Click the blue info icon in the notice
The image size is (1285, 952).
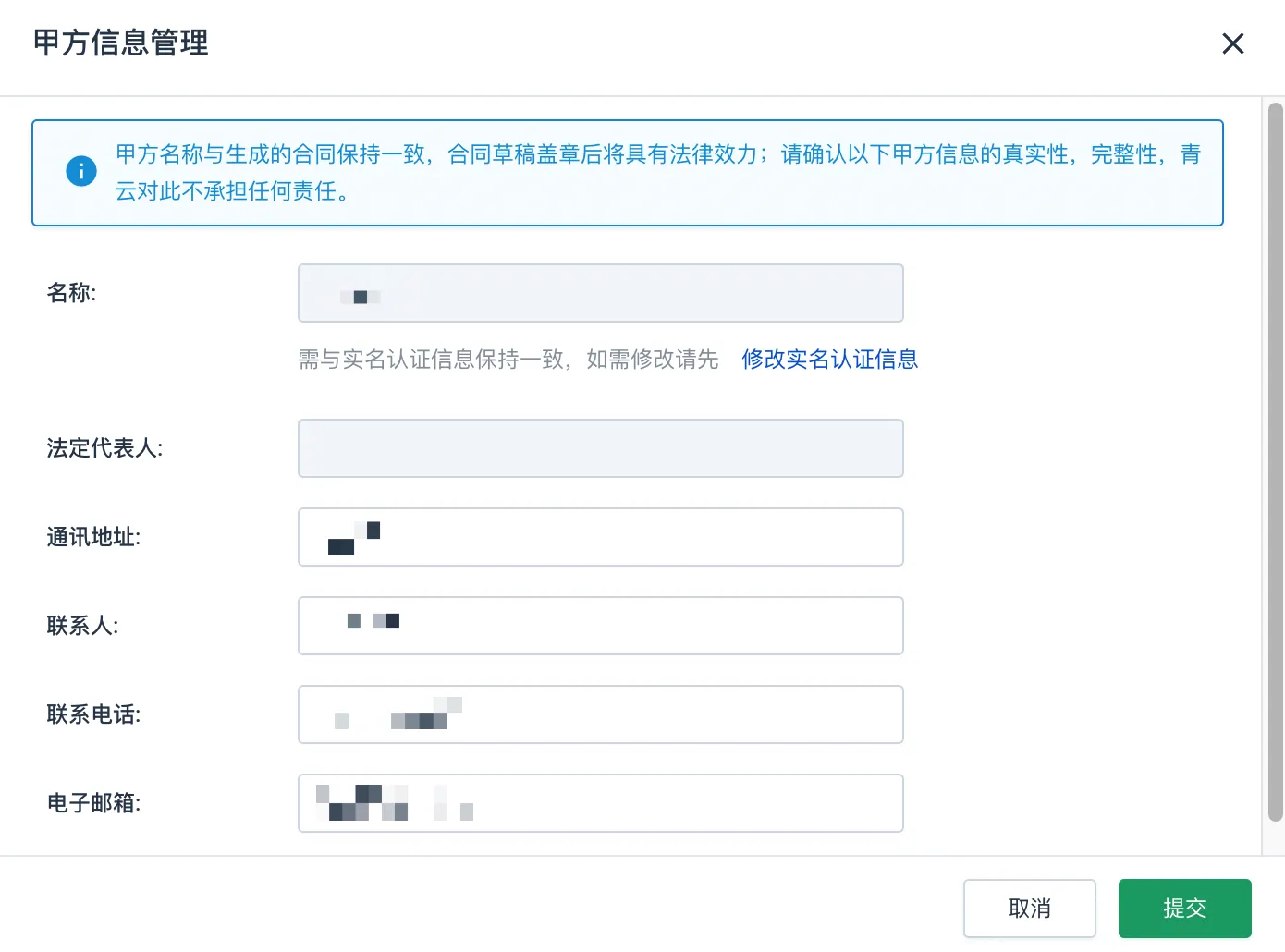point(81,171)
